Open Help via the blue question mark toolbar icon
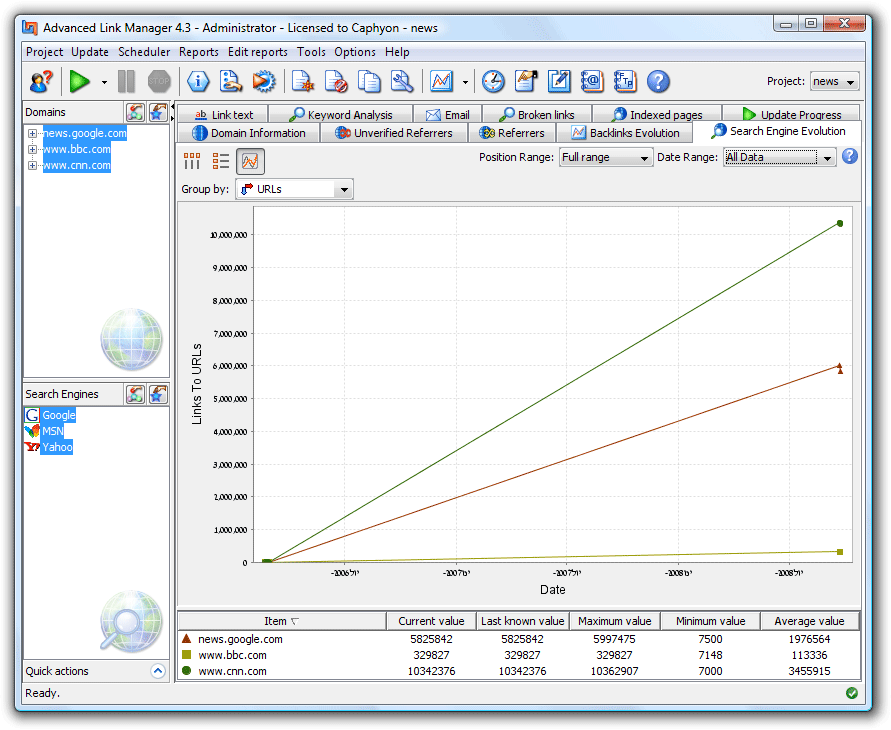 (x=660, y=81)
